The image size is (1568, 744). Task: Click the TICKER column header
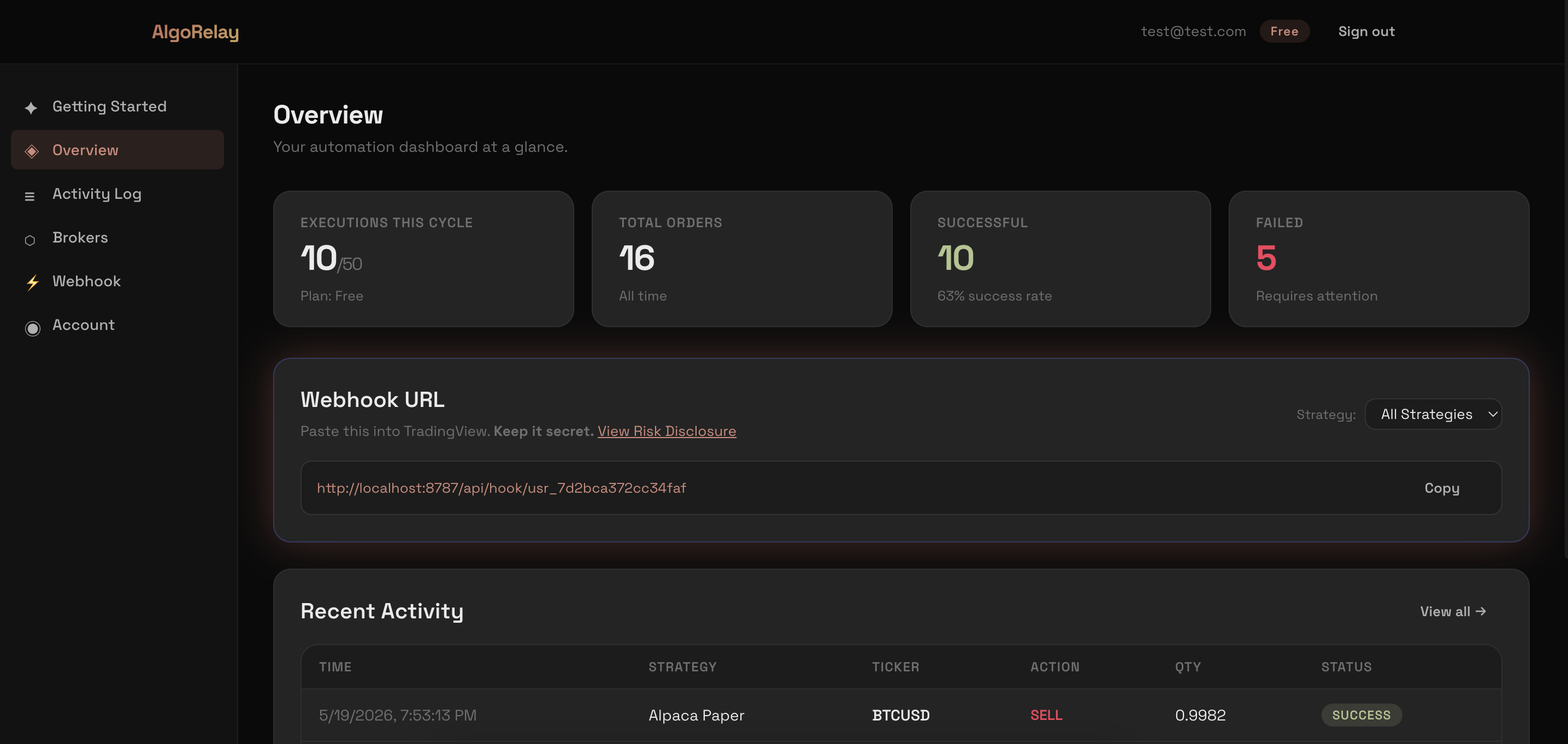click(895, 666)
